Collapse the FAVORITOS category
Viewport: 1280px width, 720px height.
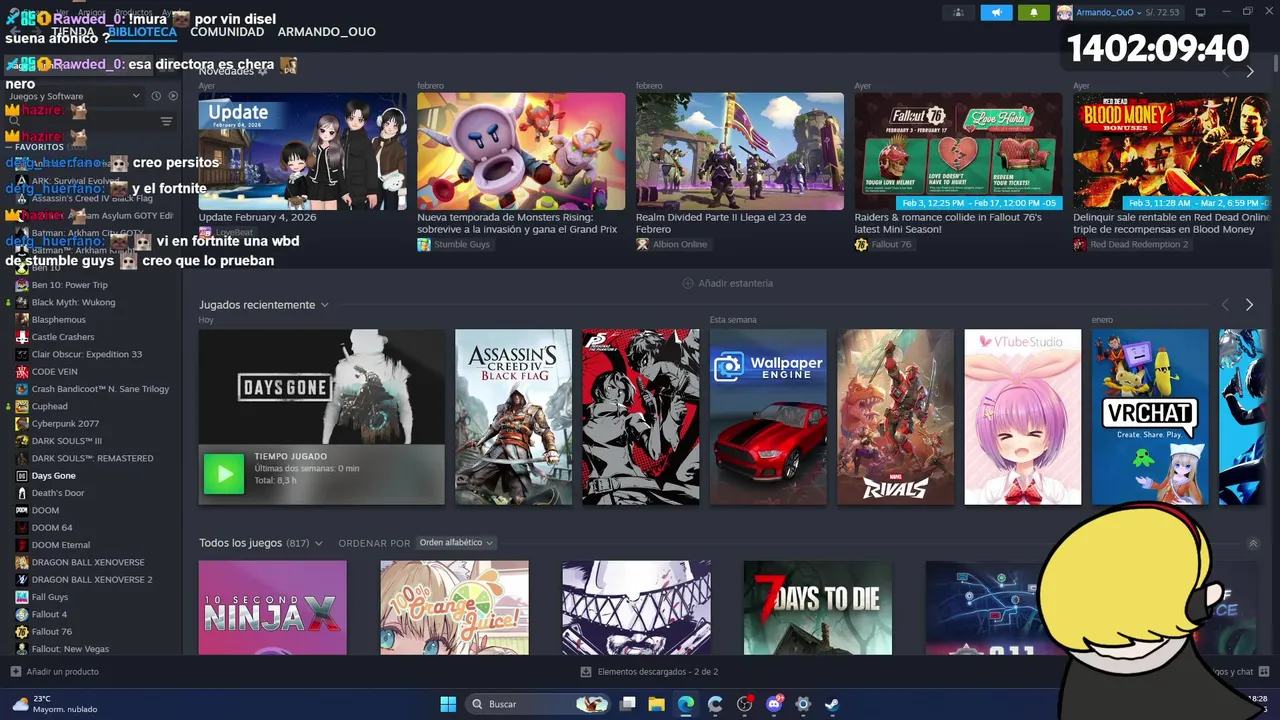click(36, 147)
